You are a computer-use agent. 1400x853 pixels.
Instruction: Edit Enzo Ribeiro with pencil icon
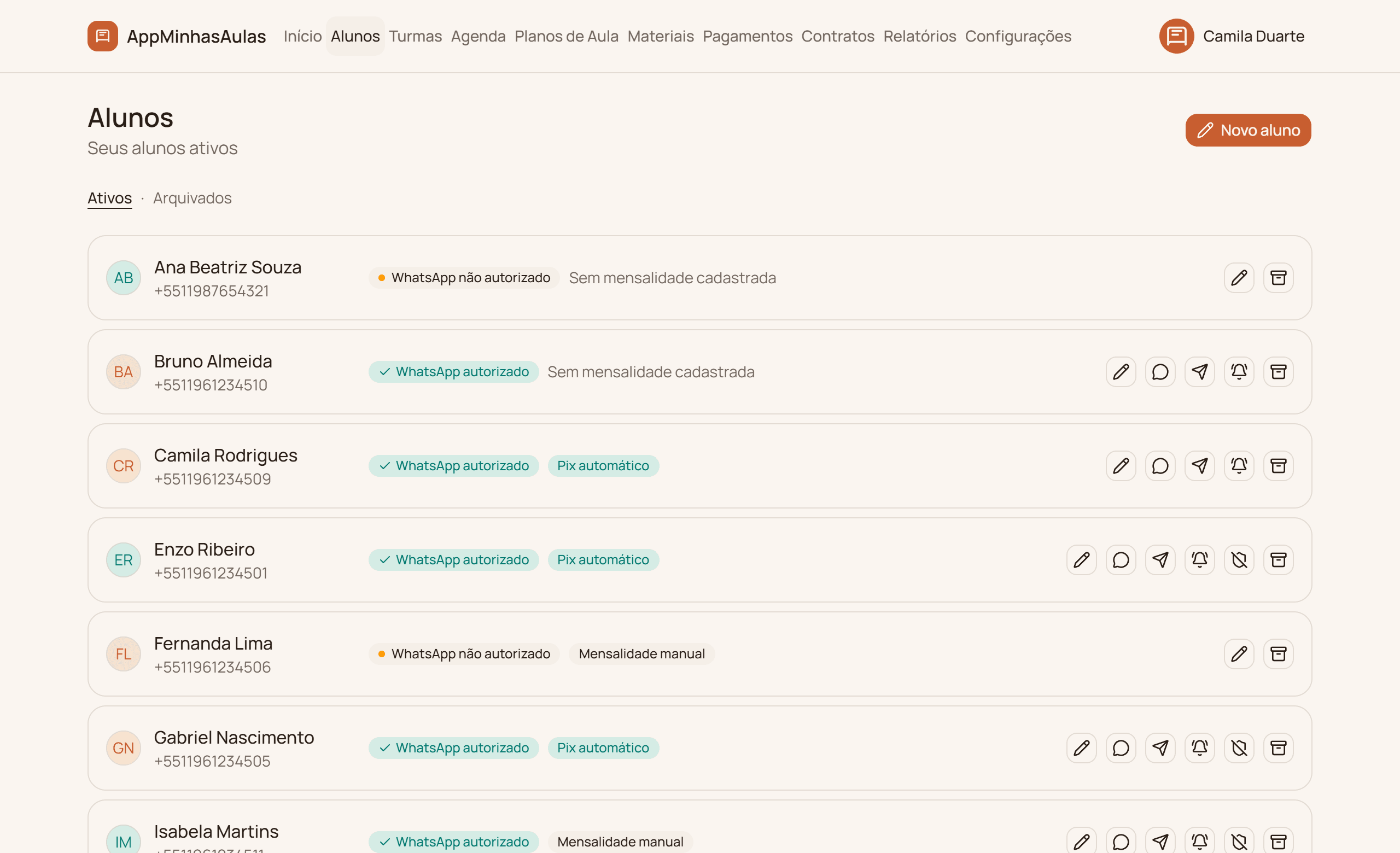click(x=1081, y=560)
